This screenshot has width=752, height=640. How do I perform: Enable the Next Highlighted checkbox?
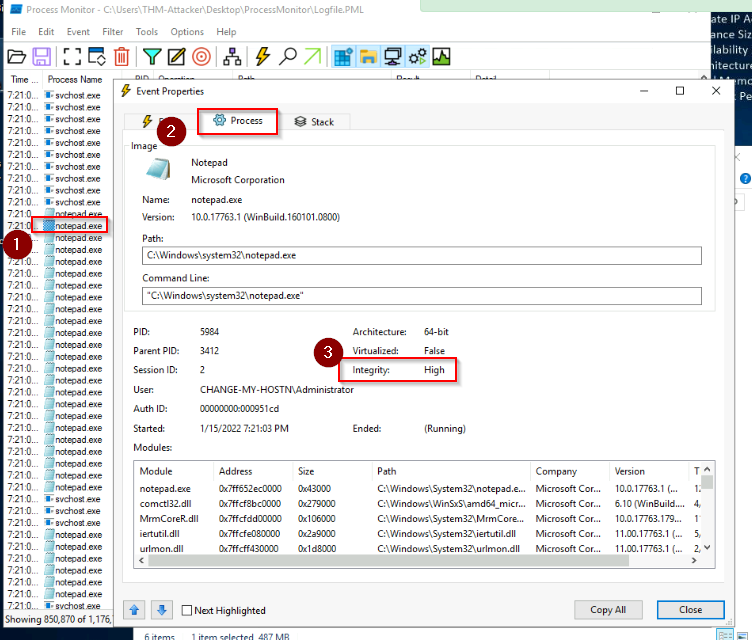(x=187, y=610)
